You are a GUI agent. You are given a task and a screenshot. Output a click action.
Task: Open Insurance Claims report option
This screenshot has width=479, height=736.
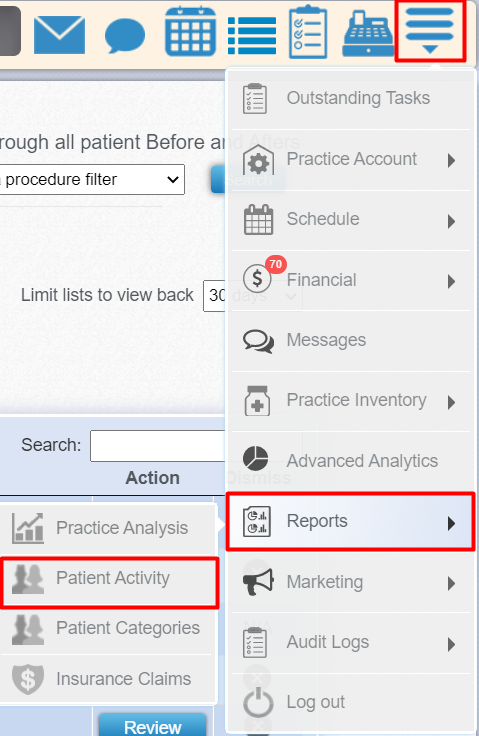(x=108, y=678)
